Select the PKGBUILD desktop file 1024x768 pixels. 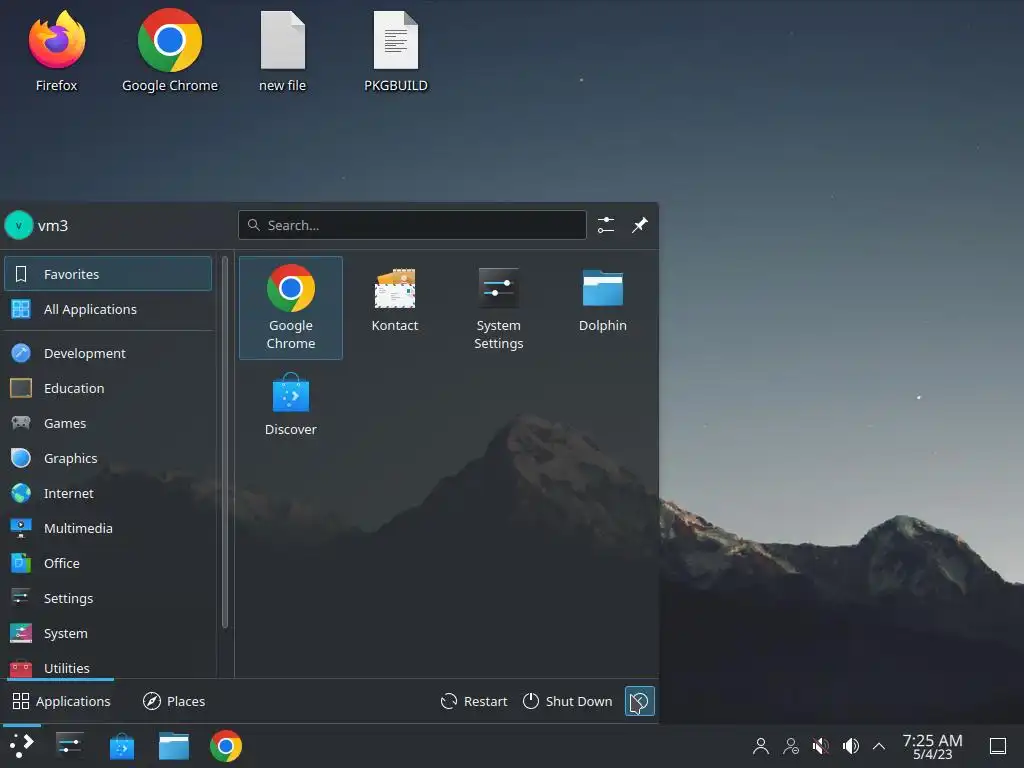(x=396, y=51)
